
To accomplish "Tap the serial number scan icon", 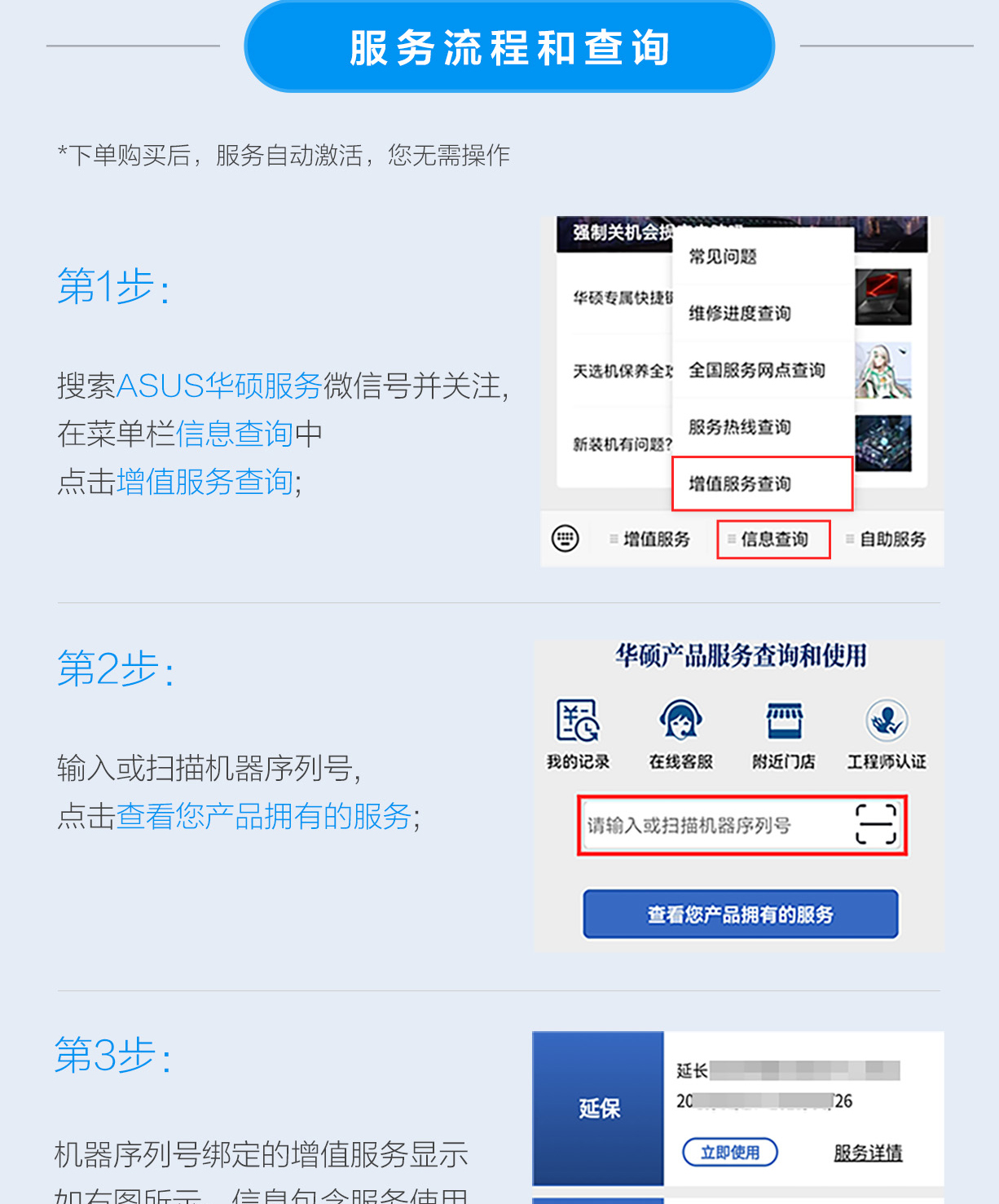I will click(876, 824).
